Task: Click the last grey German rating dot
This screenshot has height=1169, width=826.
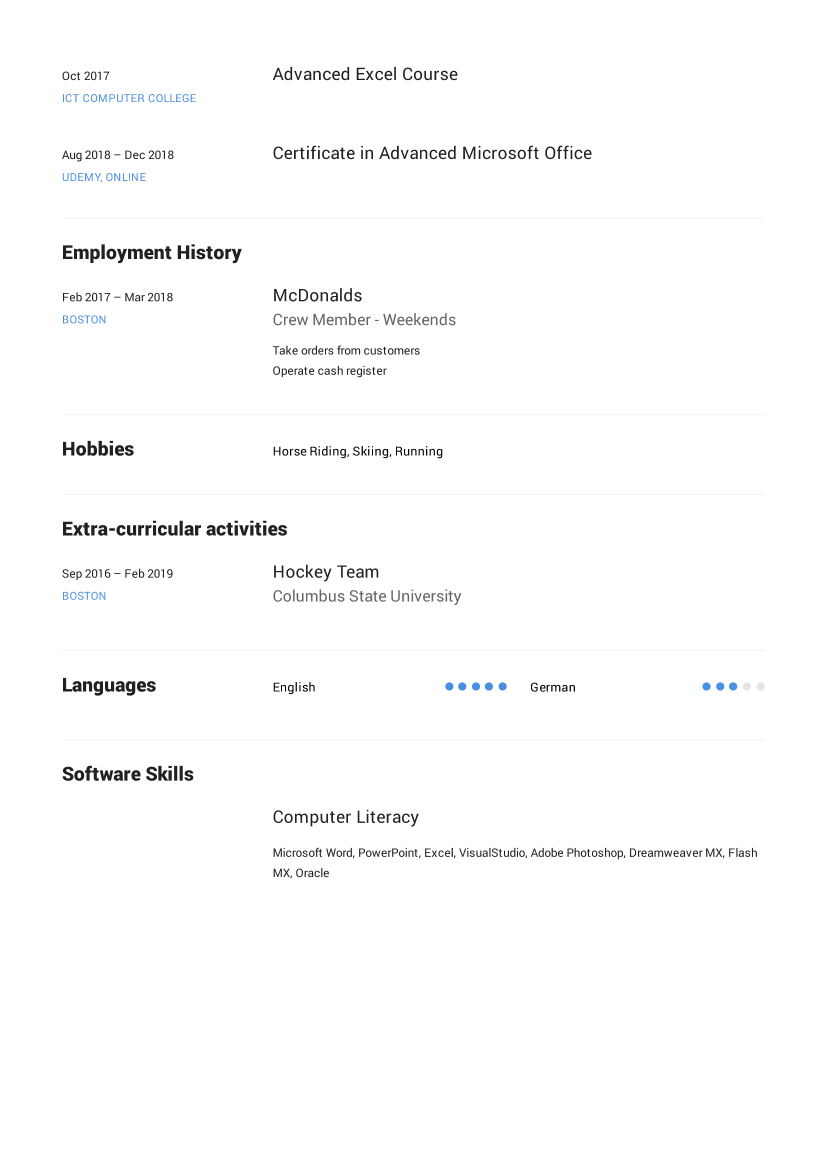Action: tap(760, 687)
